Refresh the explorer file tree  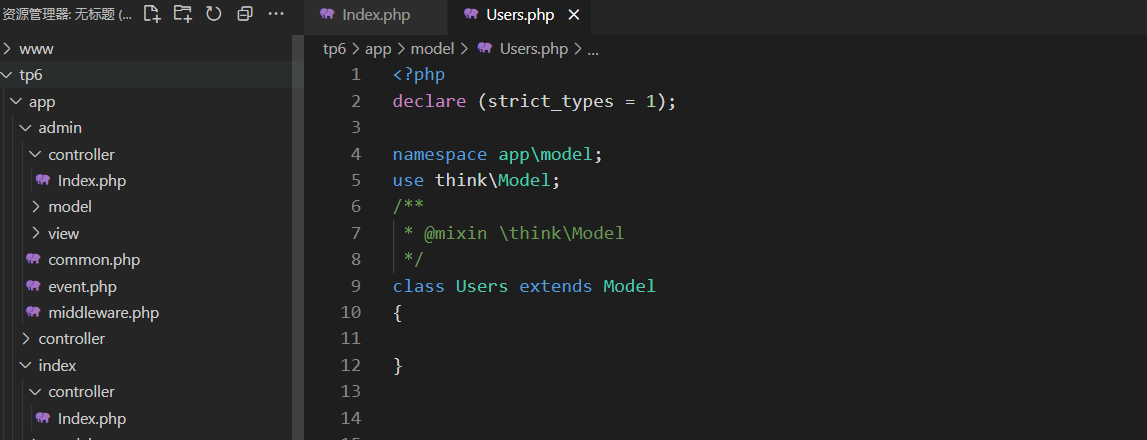coord(214,13)
